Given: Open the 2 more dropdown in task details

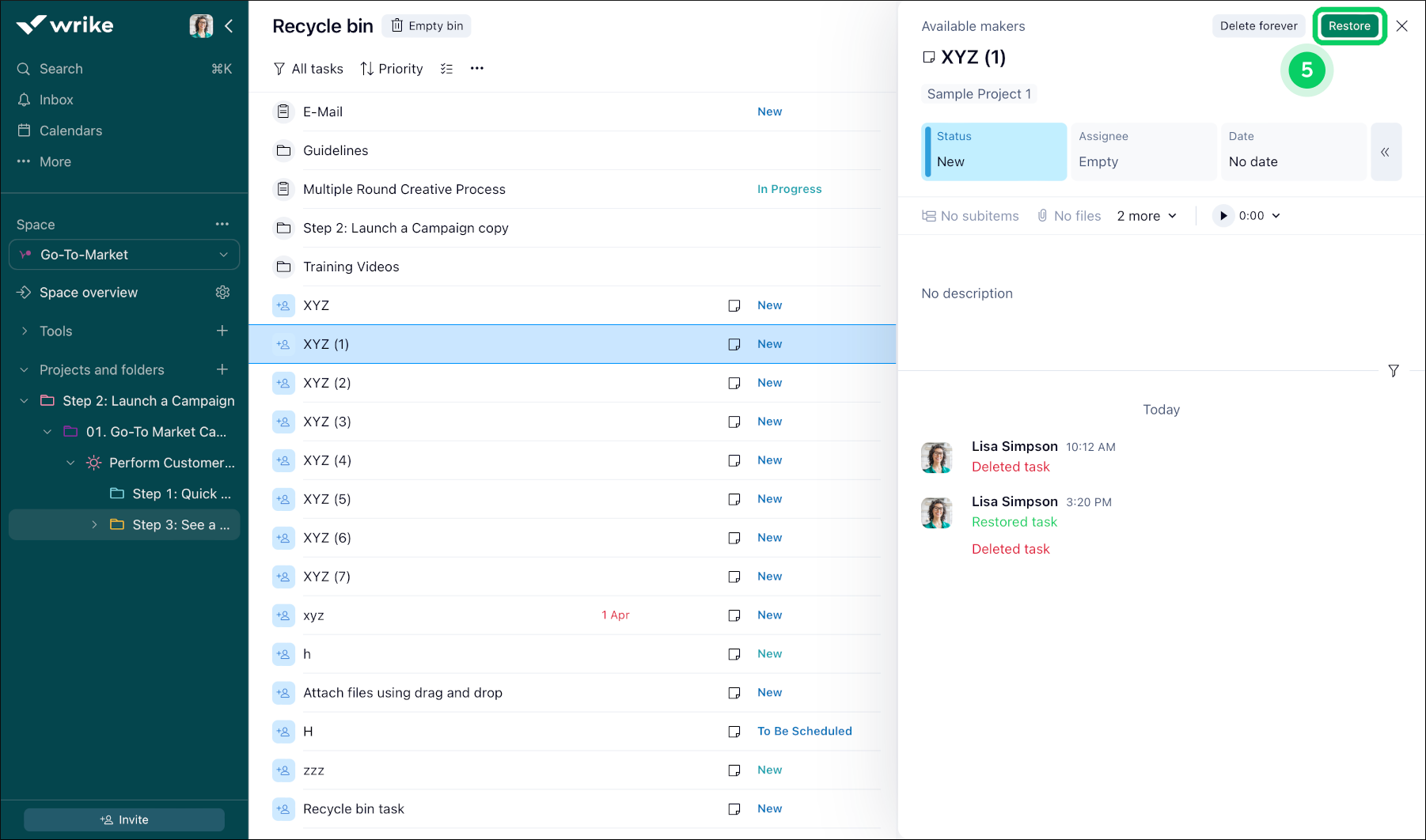Looking at the screenshot, I should (1146, 215).
